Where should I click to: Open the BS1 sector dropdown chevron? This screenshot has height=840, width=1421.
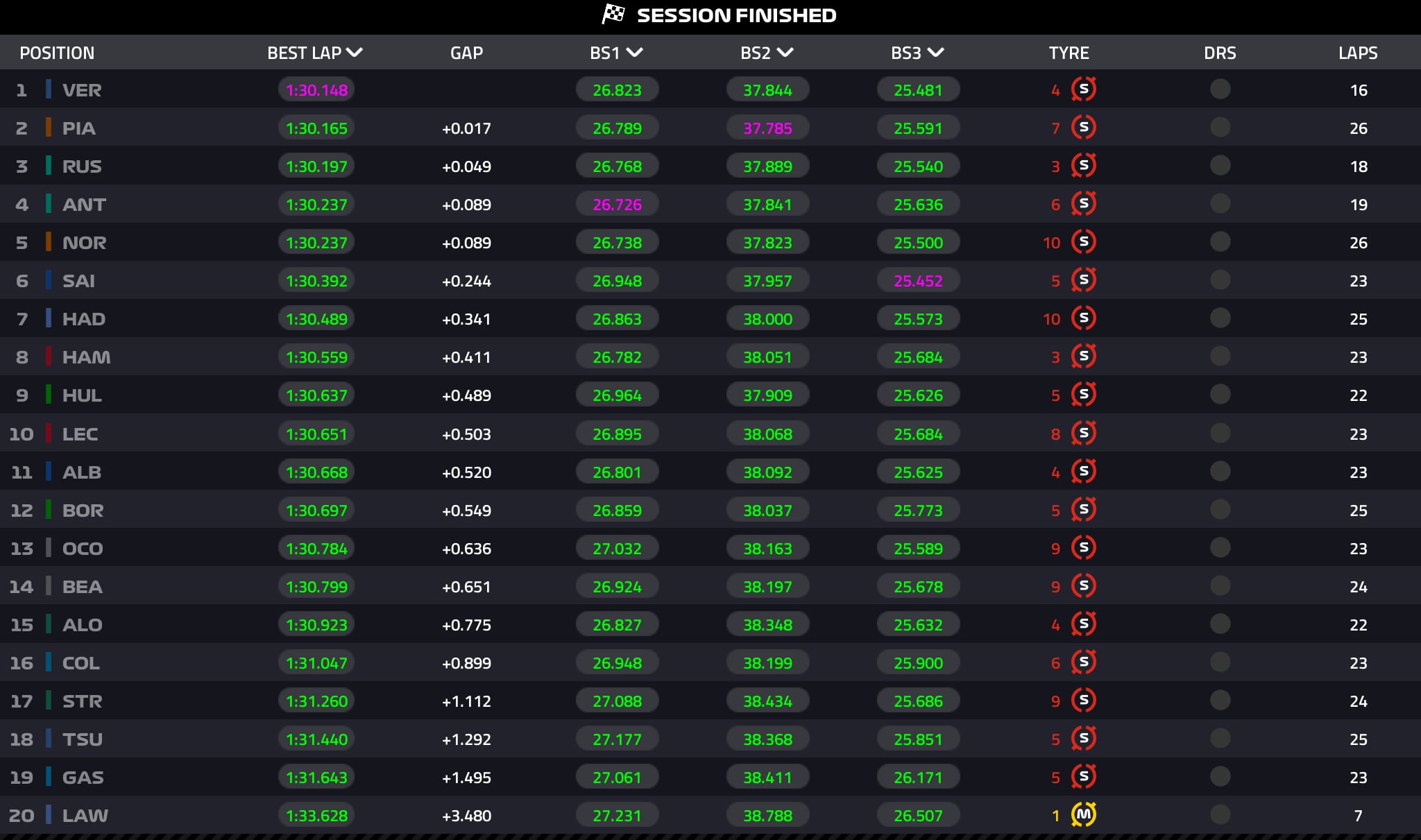click(x=634, y=53)
